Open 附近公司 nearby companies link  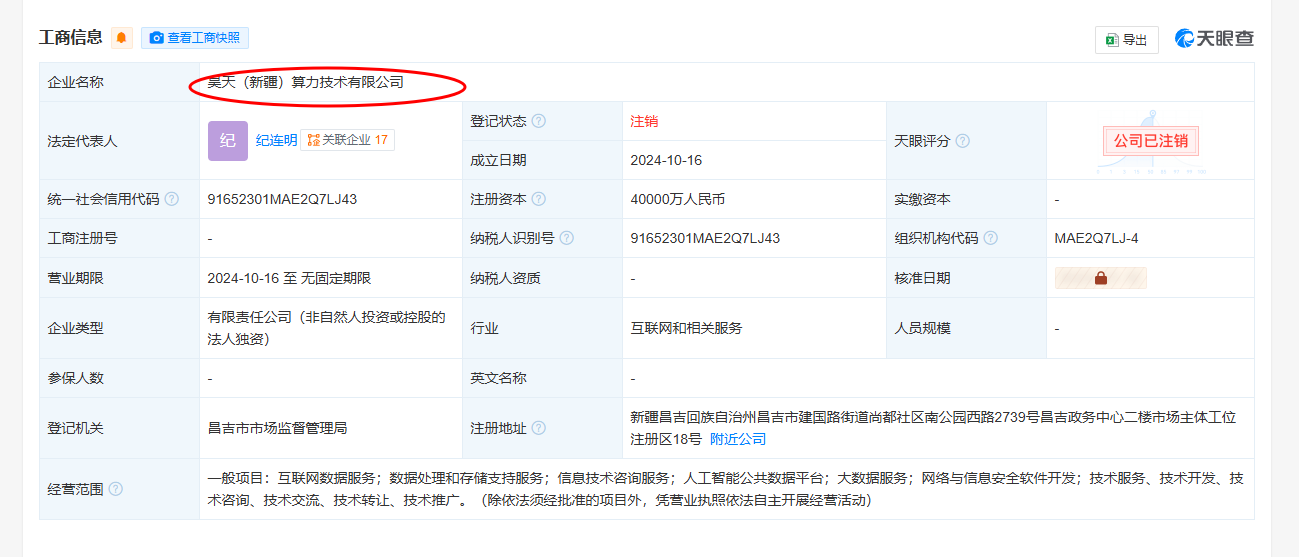pyautogui.click(x=738, y=439)
